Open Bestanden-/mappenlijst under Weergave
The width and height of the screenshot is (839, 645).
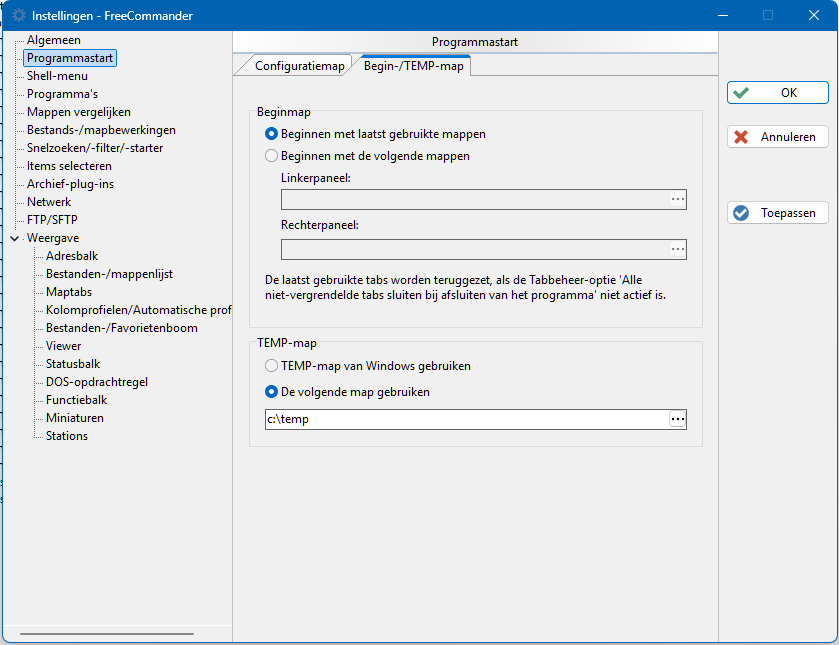coord(109,274)
